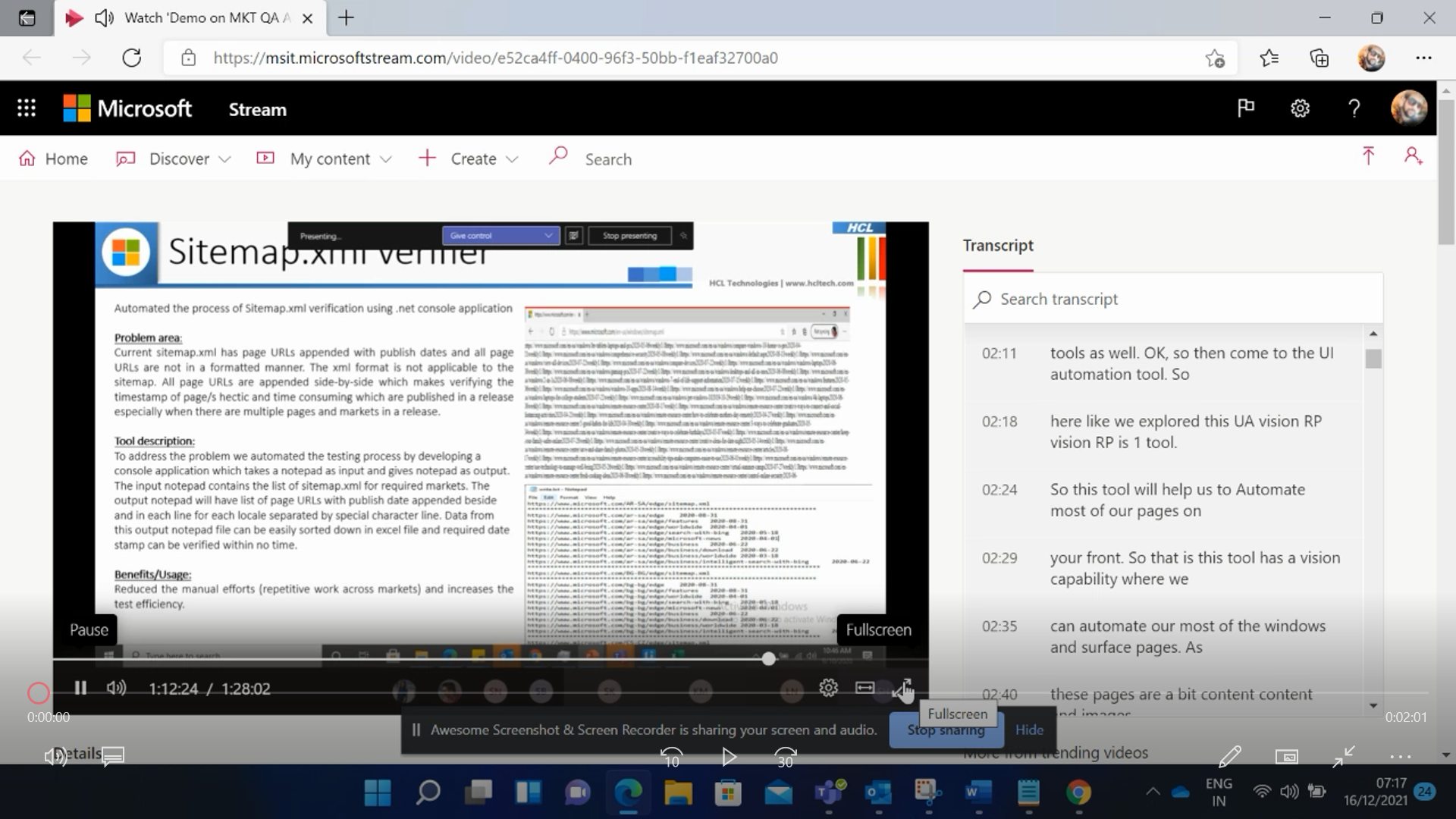Open the taskbar clock and date

pos(1376,792)
